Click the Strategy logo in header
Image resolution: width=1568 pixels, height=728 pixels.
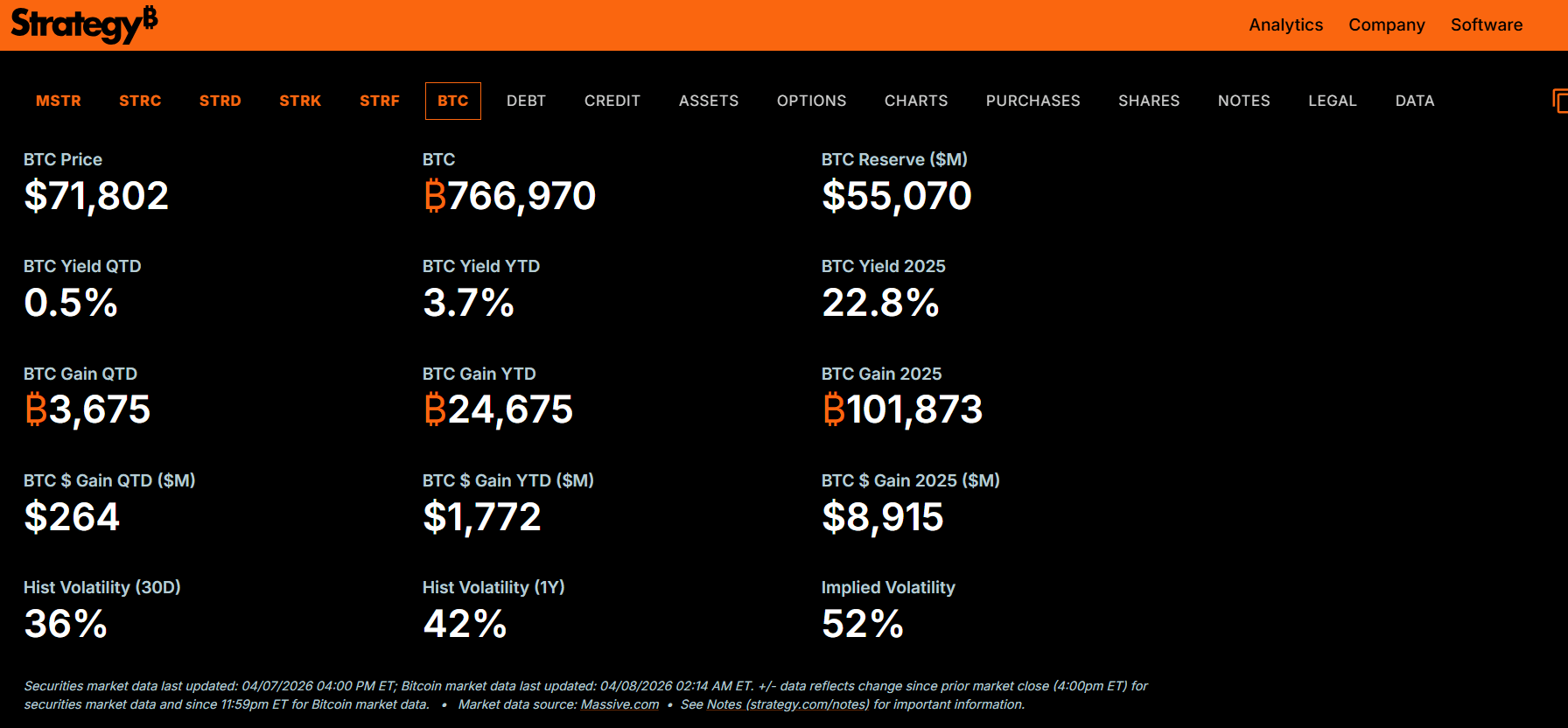[x=84, y=24]
